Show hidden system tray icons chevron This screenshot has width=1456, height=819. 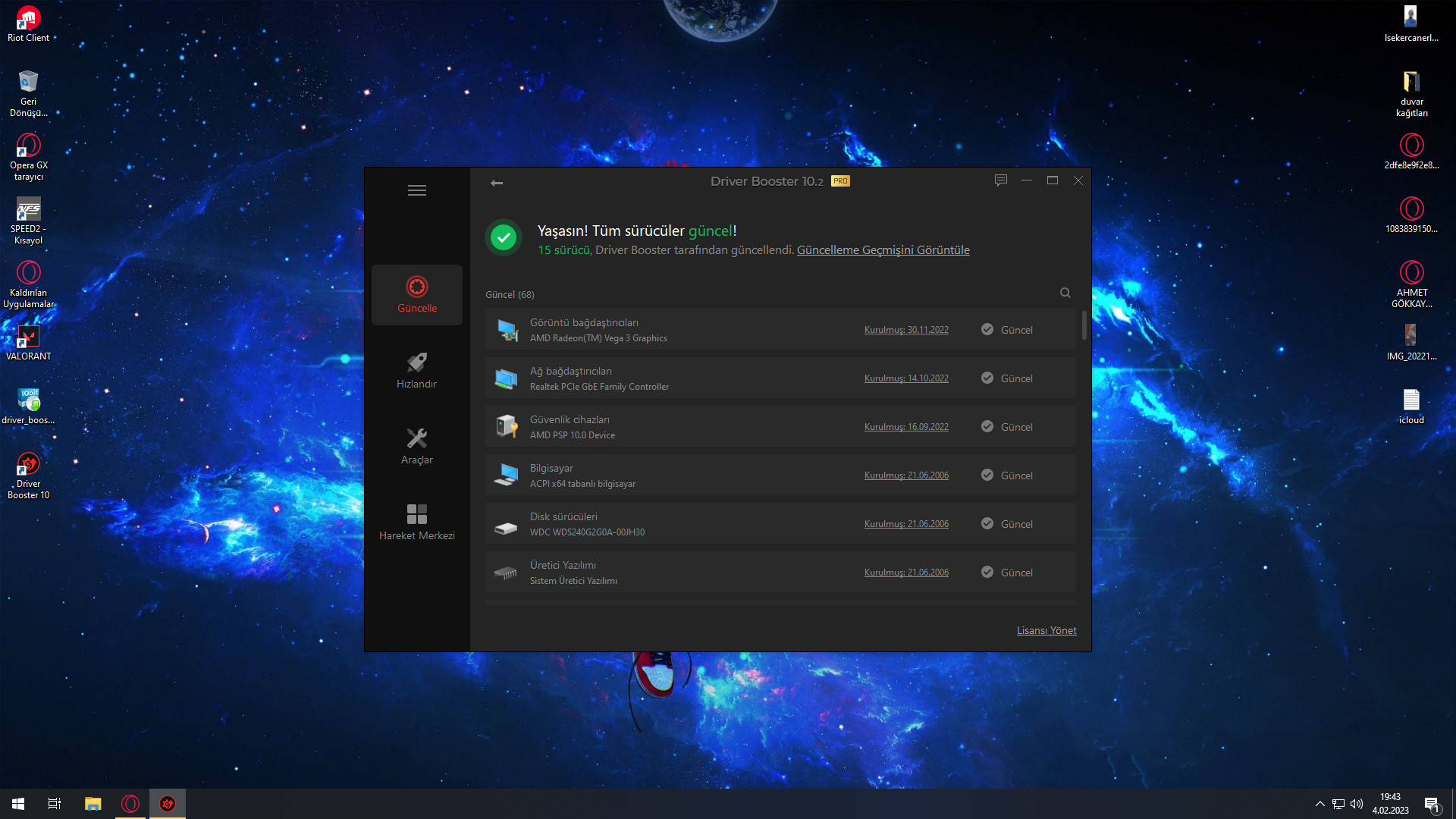click(1320, 804)
